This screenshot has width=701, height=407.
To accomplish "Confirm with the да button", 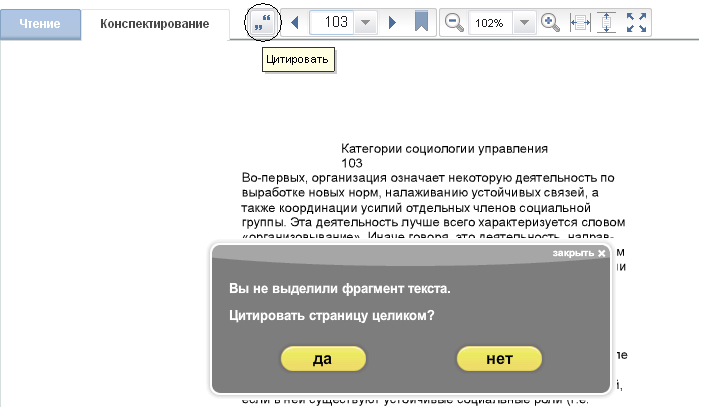I will click(x=323, y=359).
